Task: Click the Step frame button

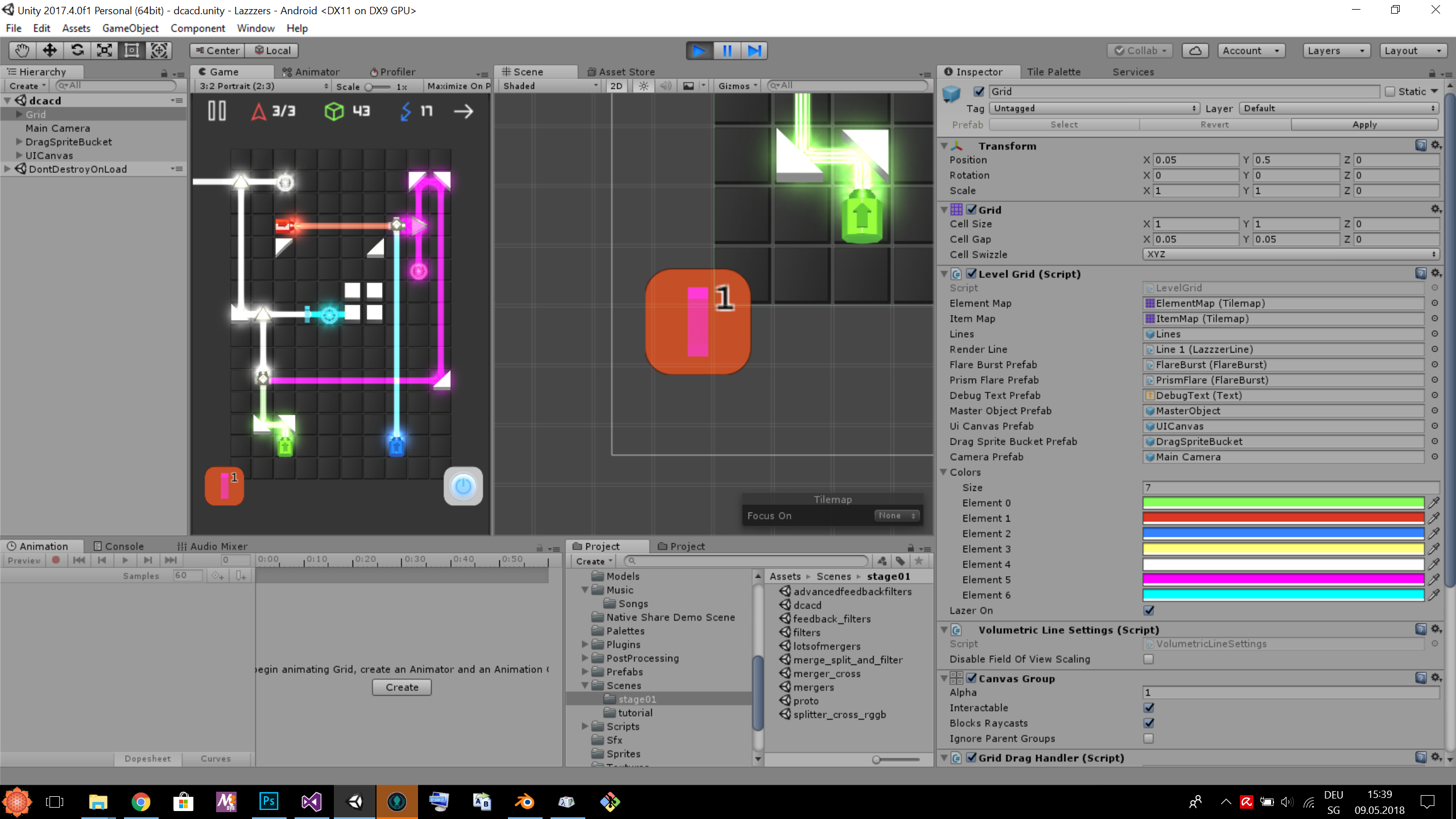Action: [754, 51]
